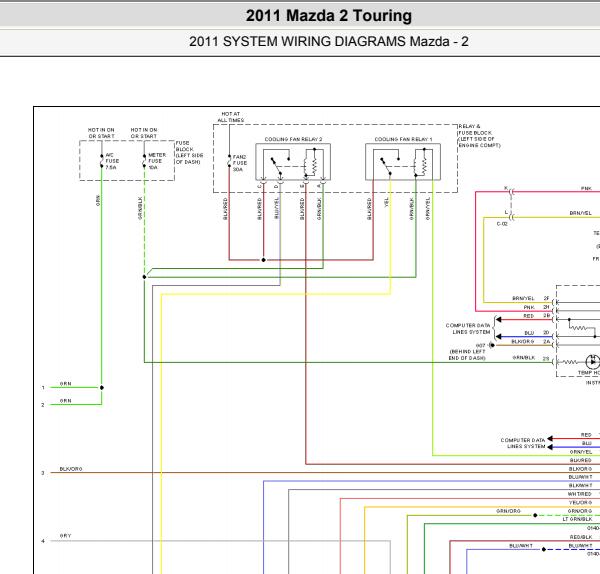Click the 'G07' ground point label

[481, 346]
